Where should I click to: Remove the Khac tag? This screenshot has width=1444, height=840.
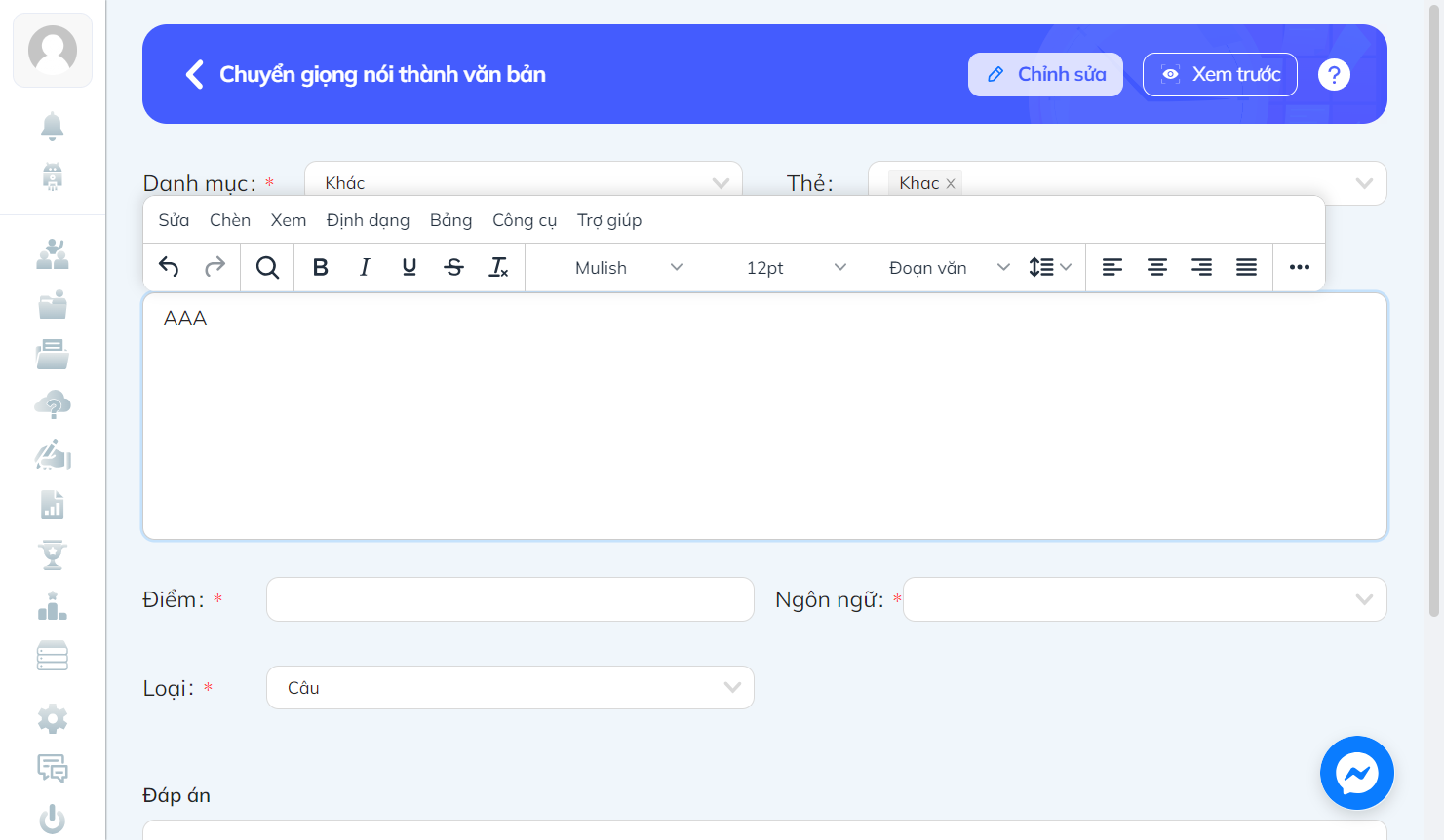tap(951, 183)
